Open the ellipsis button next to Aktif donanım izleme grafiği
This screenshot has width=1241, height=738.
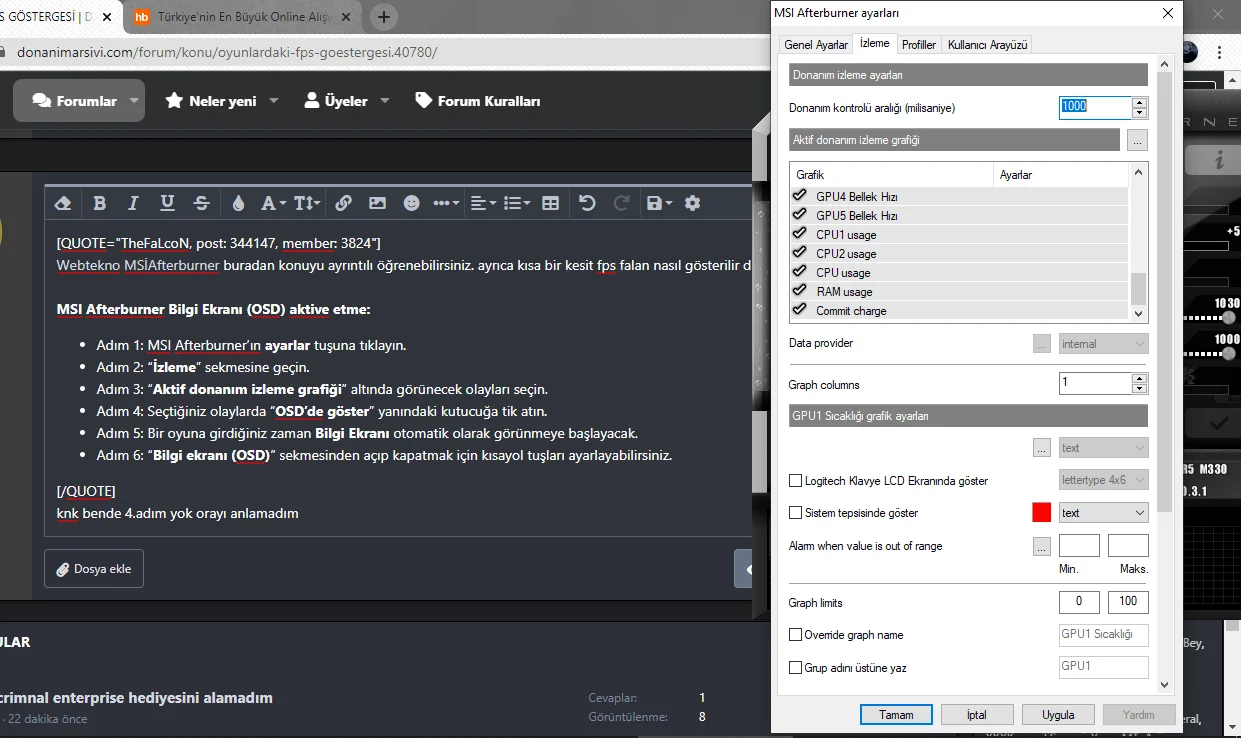[x=1137, y=140]
